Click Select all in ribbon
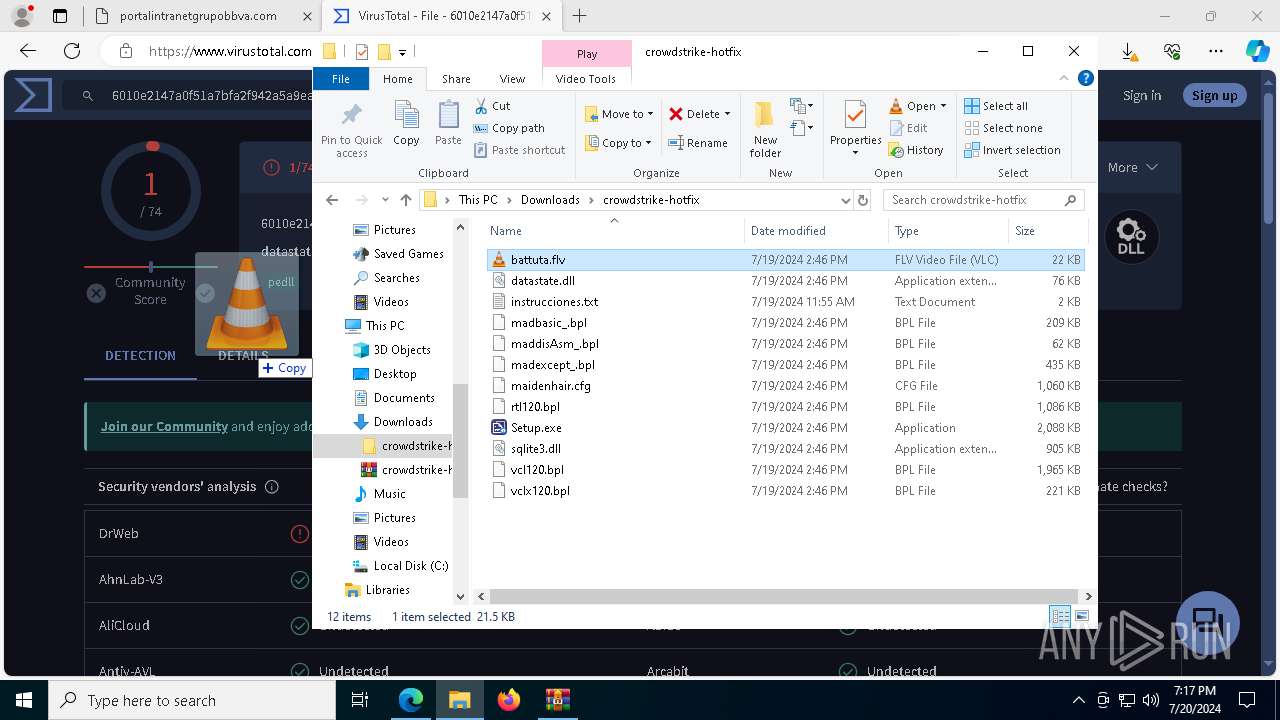The image size is (1280, 720). click(x=995, y=106)
